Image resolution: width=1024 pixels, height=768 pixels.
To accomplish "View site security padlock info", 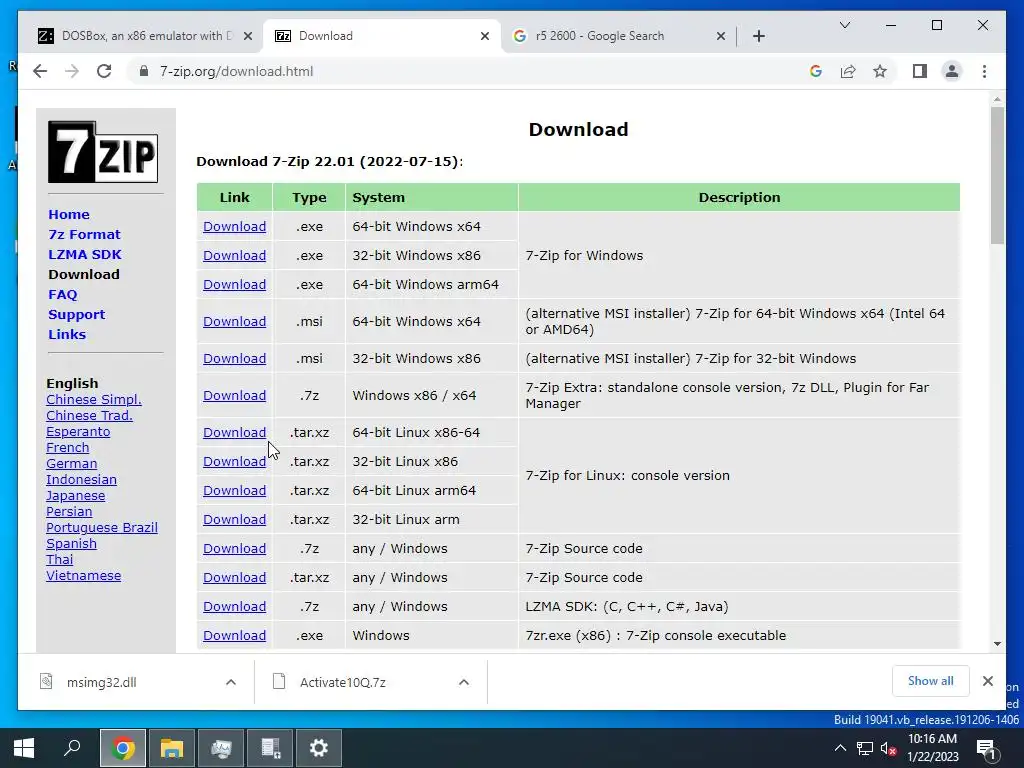I will click(144, 71).
